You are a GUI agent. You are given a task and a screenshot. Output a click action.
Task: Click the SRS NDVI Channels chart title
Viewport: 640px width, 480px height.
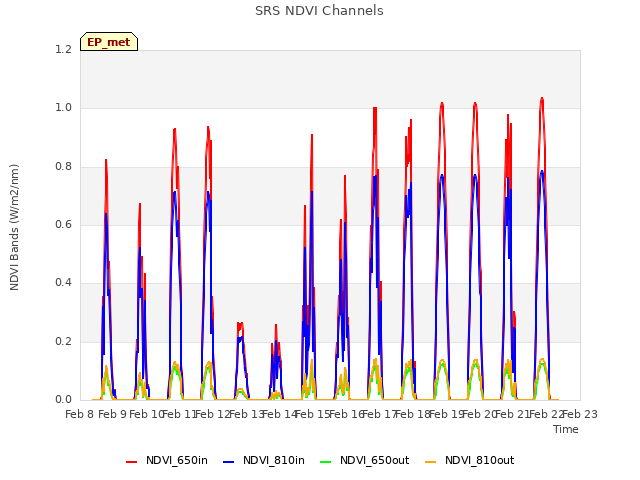[x=319, y=11]
